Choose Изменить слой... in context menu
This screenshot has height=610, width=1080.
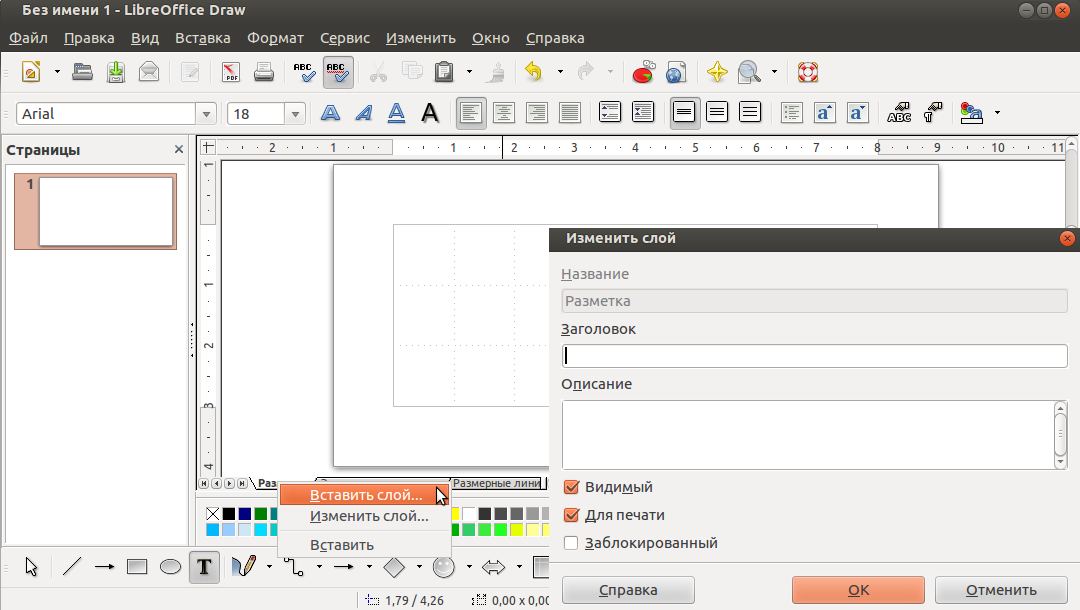click(369, 516)
